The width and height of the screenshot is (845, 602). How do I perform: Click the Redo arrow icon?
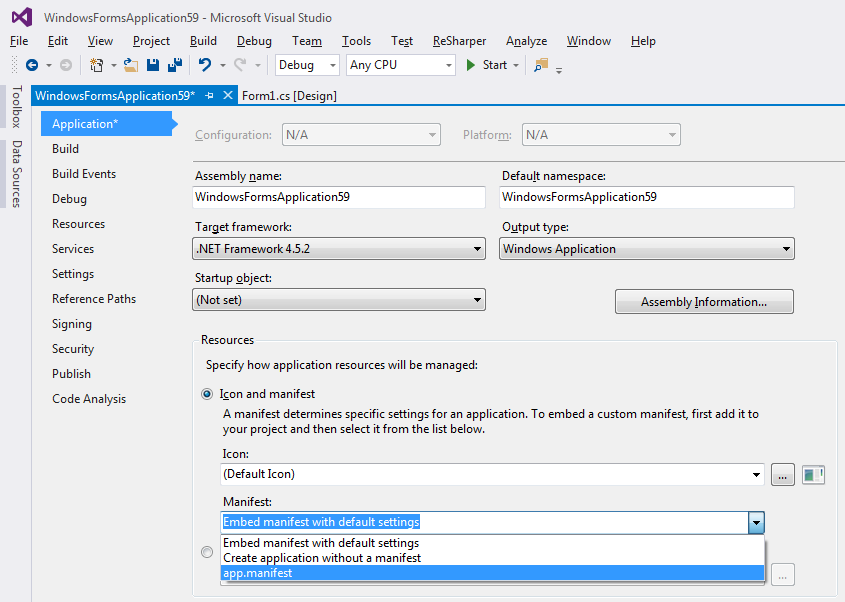coord(240,65)
